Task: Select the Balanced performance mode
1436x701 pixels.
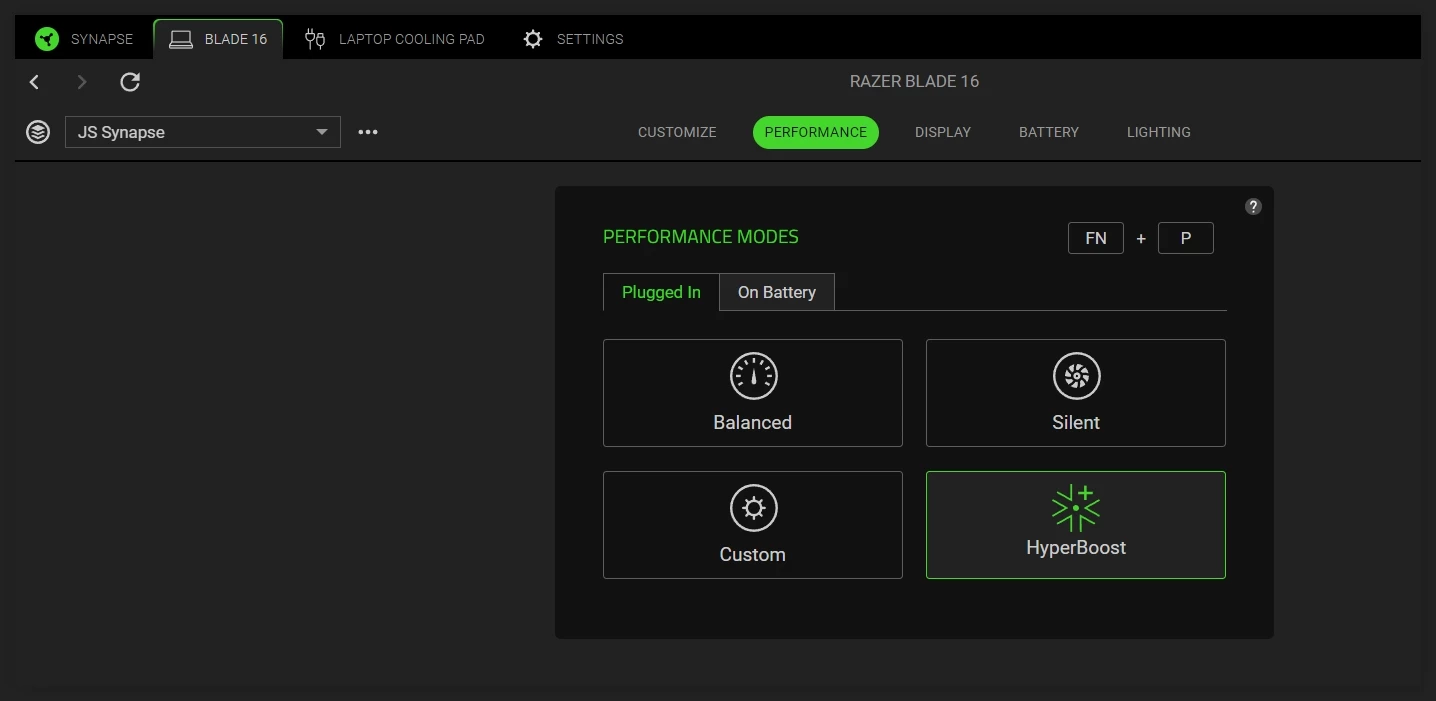Action: coord(753,393)
